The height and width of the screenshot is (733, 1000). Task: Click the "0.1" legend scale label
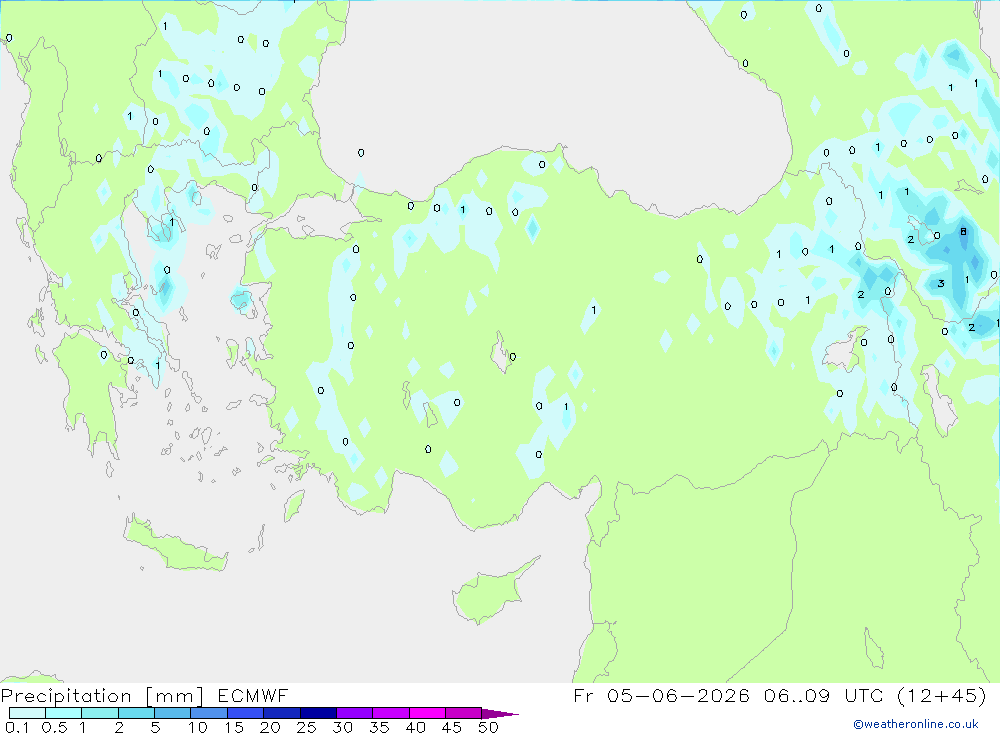tap(17, 727)
